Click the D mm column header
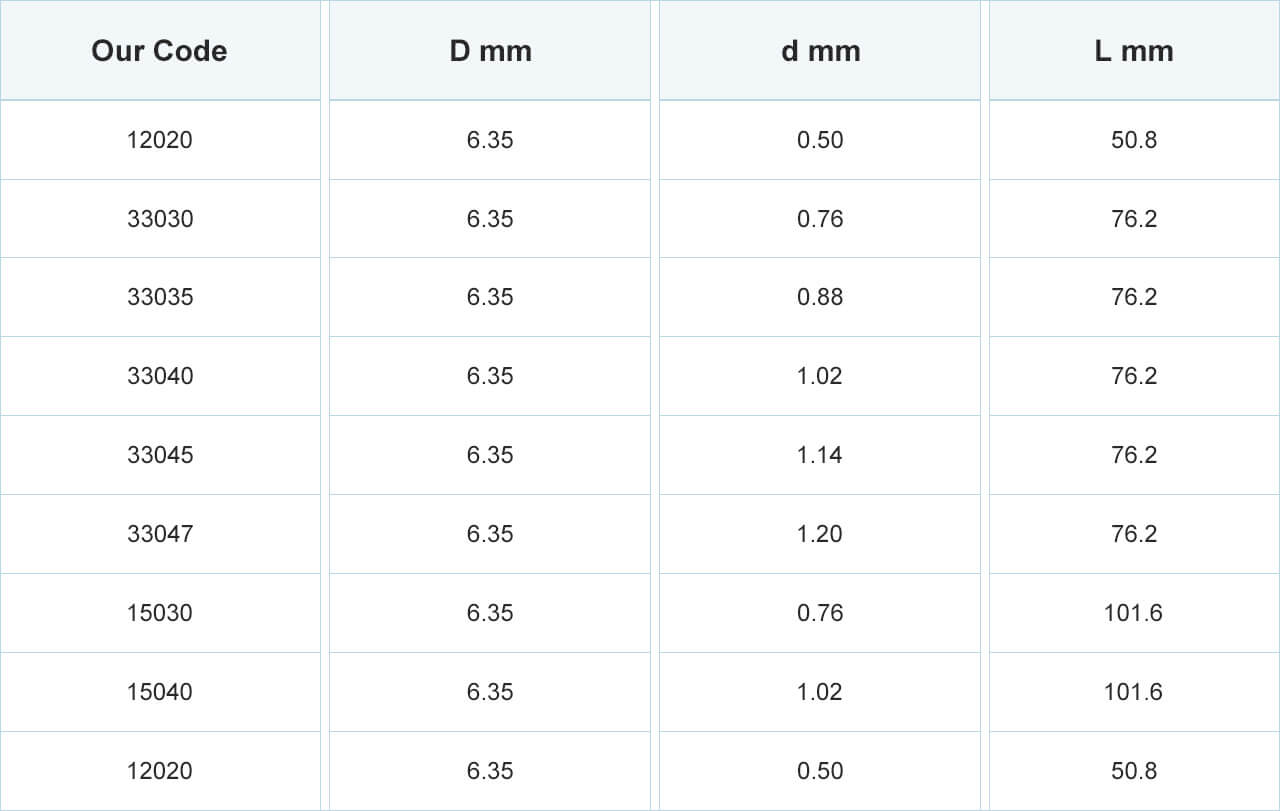 (x=490, y=50)
